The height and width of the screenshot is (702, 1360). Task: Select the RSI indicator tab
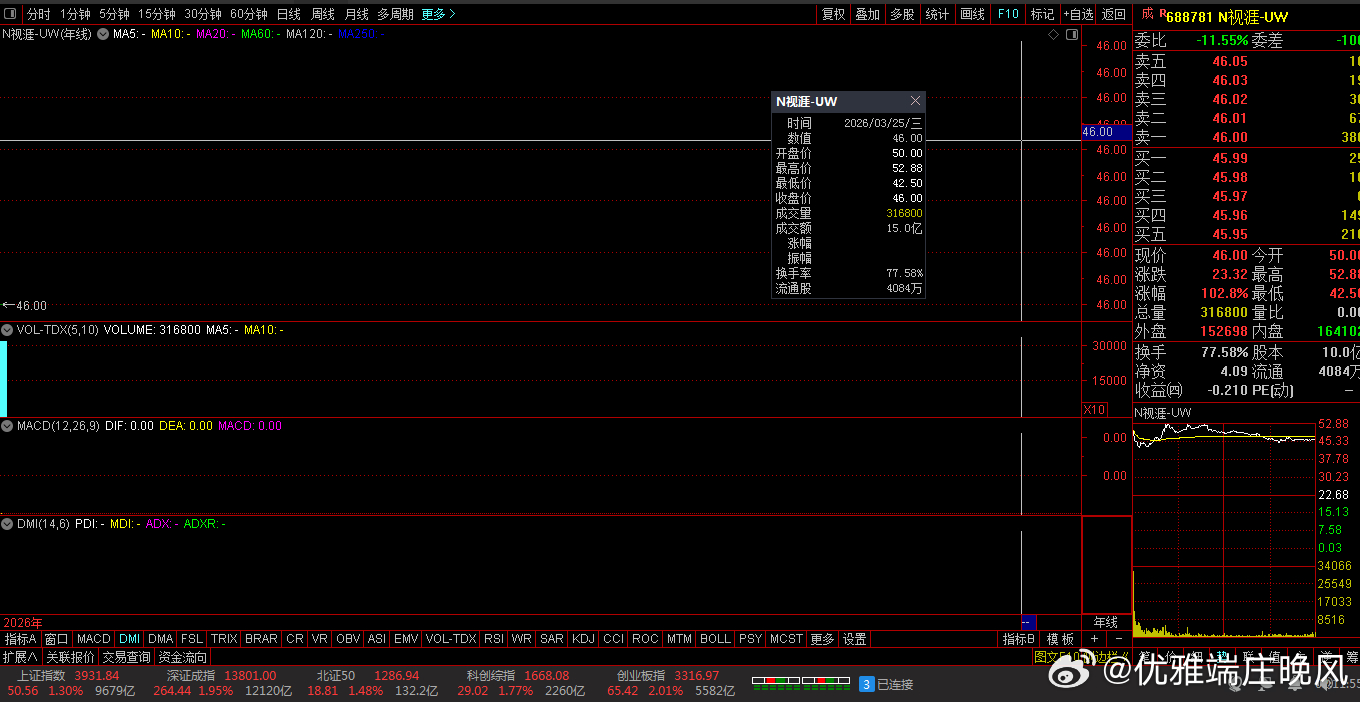tap(494, 639)
